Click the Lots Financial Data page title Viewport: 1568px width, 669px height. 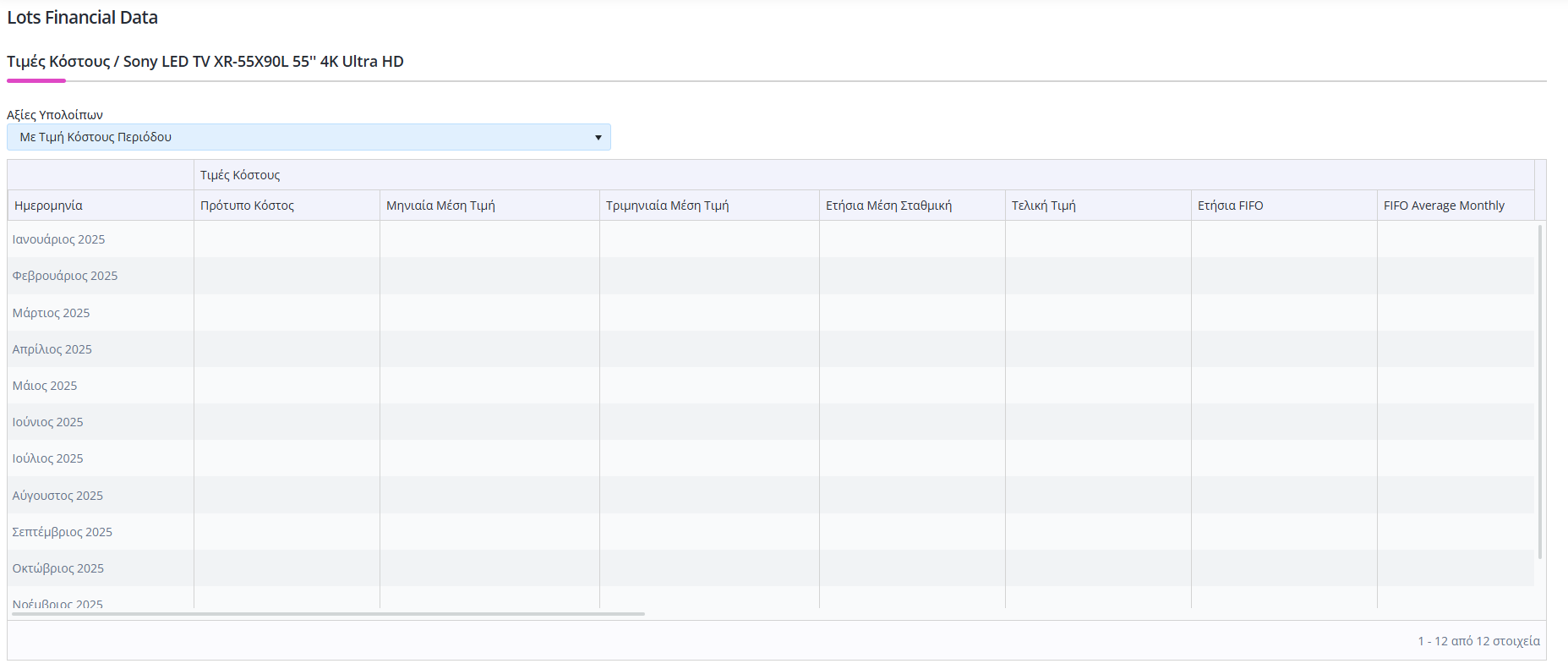[x=82, y=18]
